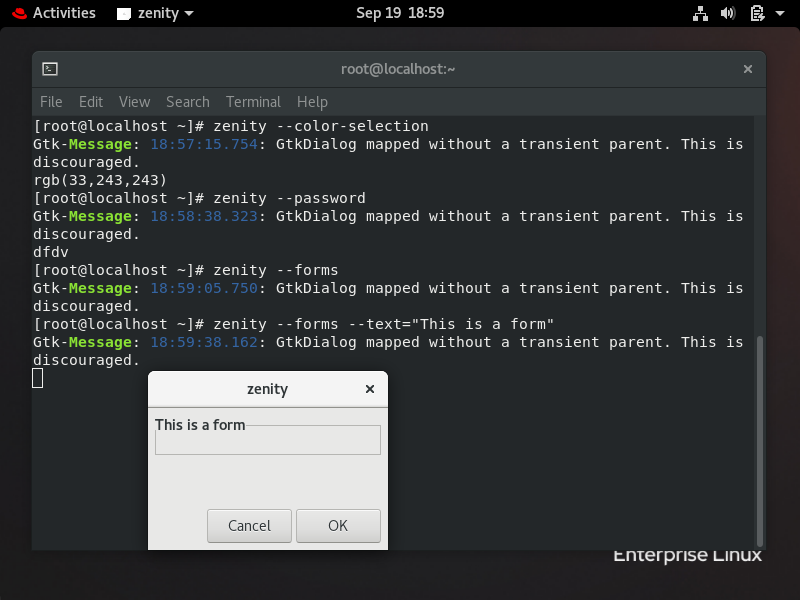The height and width of the screenshot is (600, 800).
Task: Open the Terminal menu
Action: pos(253,101)
